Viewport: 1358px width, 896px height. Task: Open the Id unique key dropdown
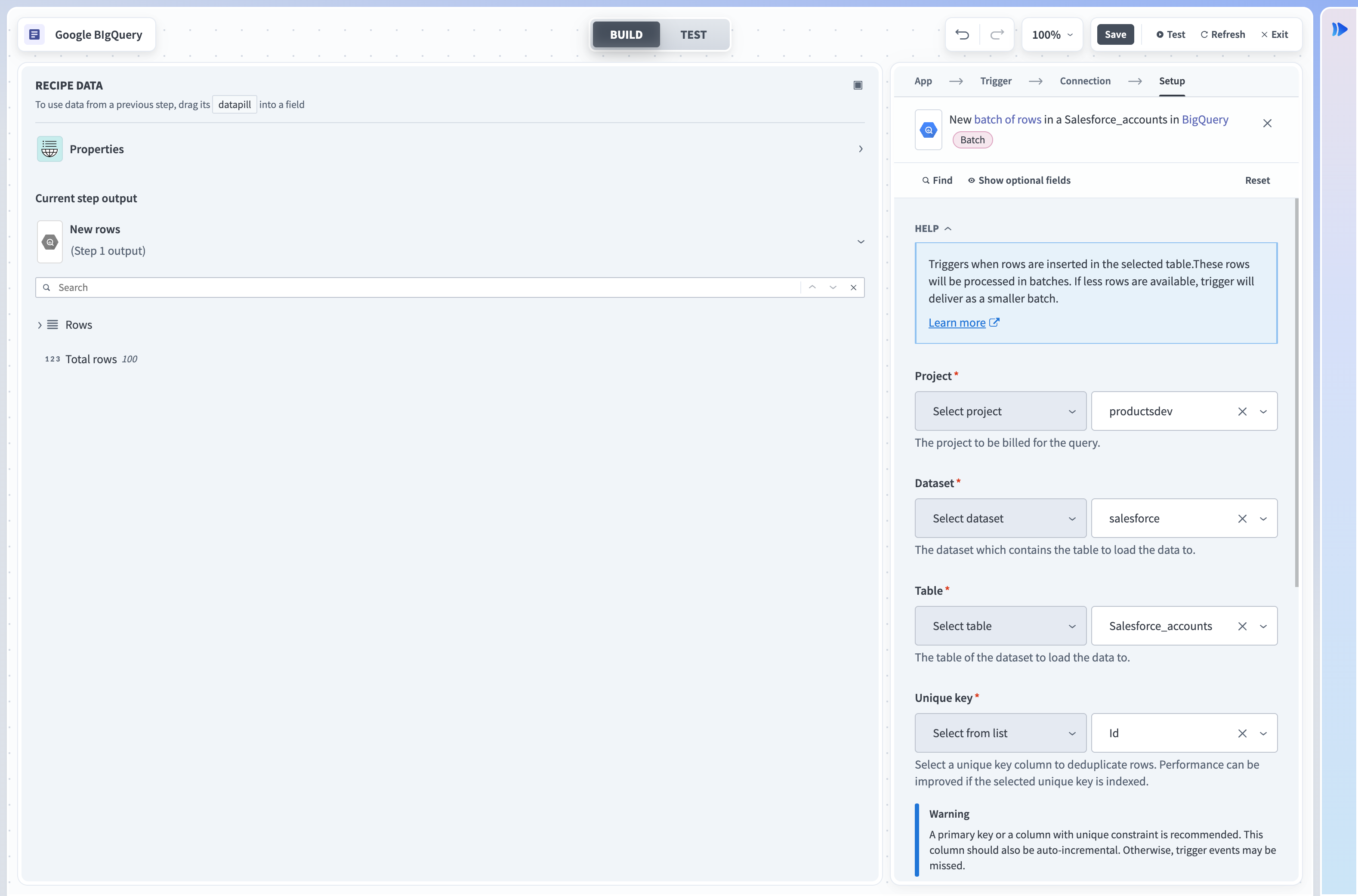(x=1263, y=734)
